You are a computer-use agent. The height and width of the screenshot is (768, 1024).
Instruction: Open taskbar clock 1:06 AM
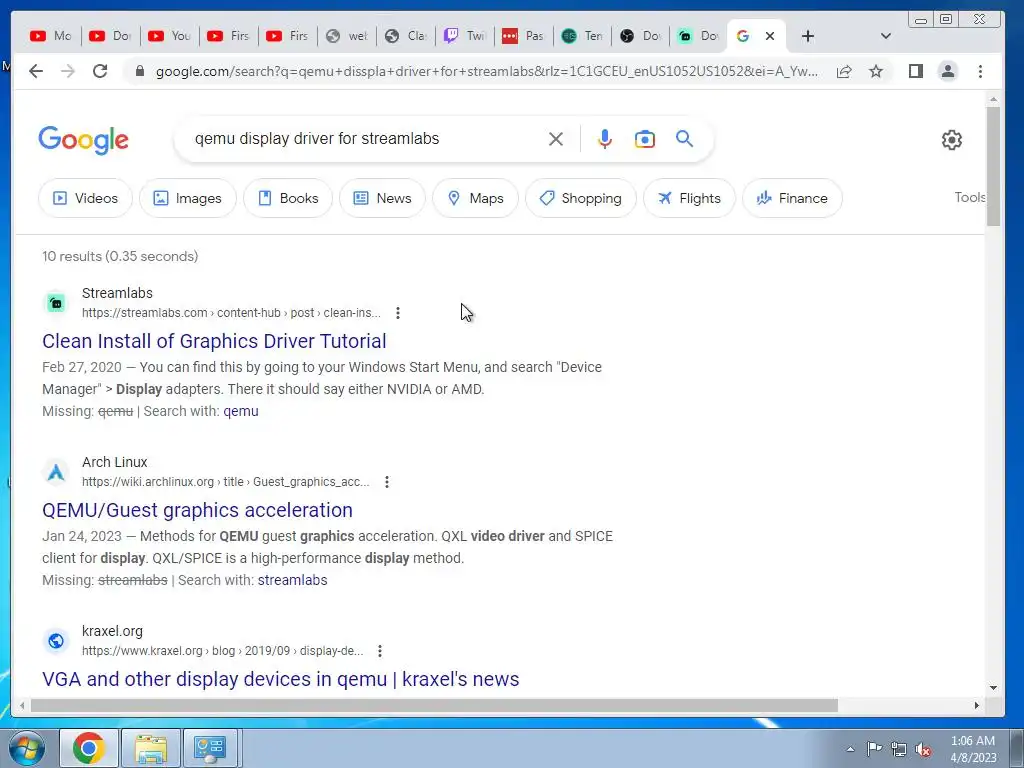[x=973, y=749]
